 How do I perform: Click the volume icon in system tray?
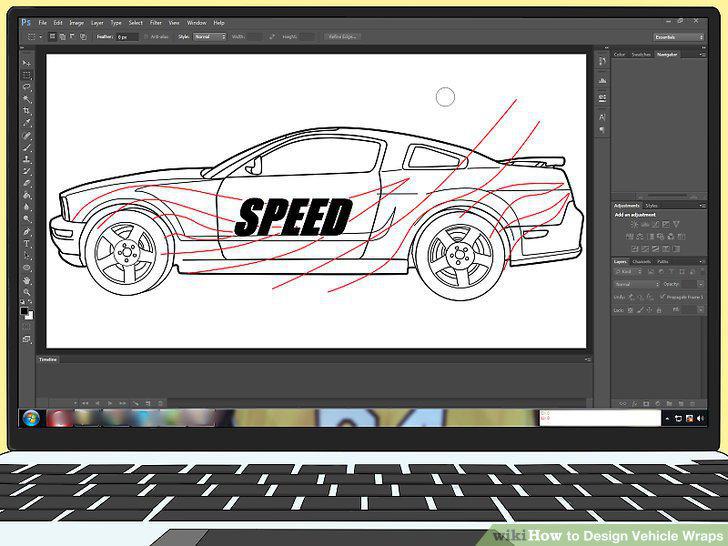tap(700, 418)
